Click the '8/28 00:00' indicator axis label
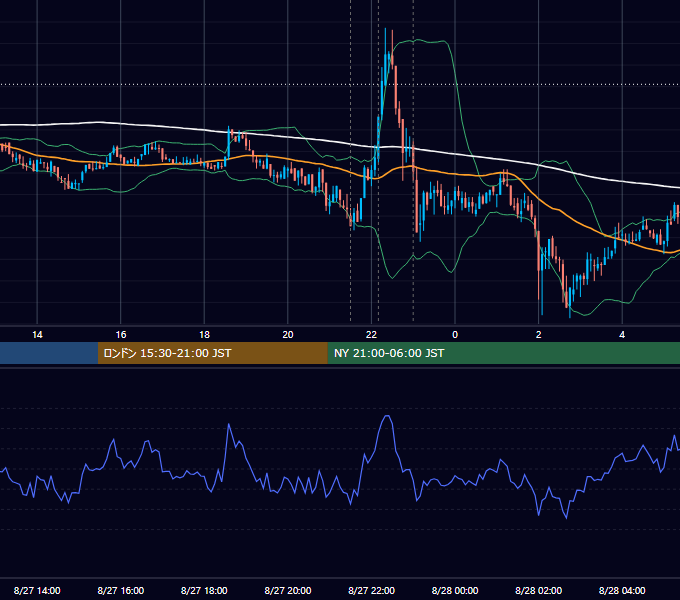Screen dimensions: 680x600 455,590
